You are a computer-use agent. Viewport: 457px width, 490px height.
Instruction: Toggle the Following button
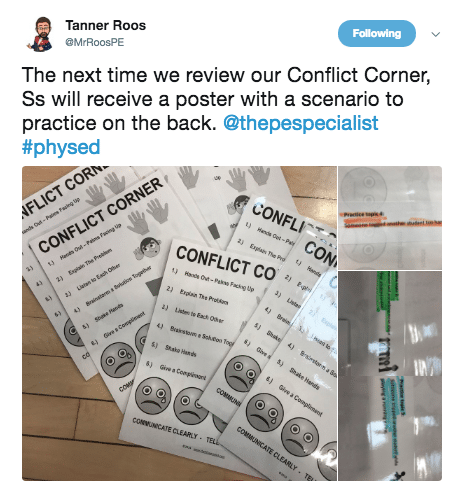pos(377,33)
